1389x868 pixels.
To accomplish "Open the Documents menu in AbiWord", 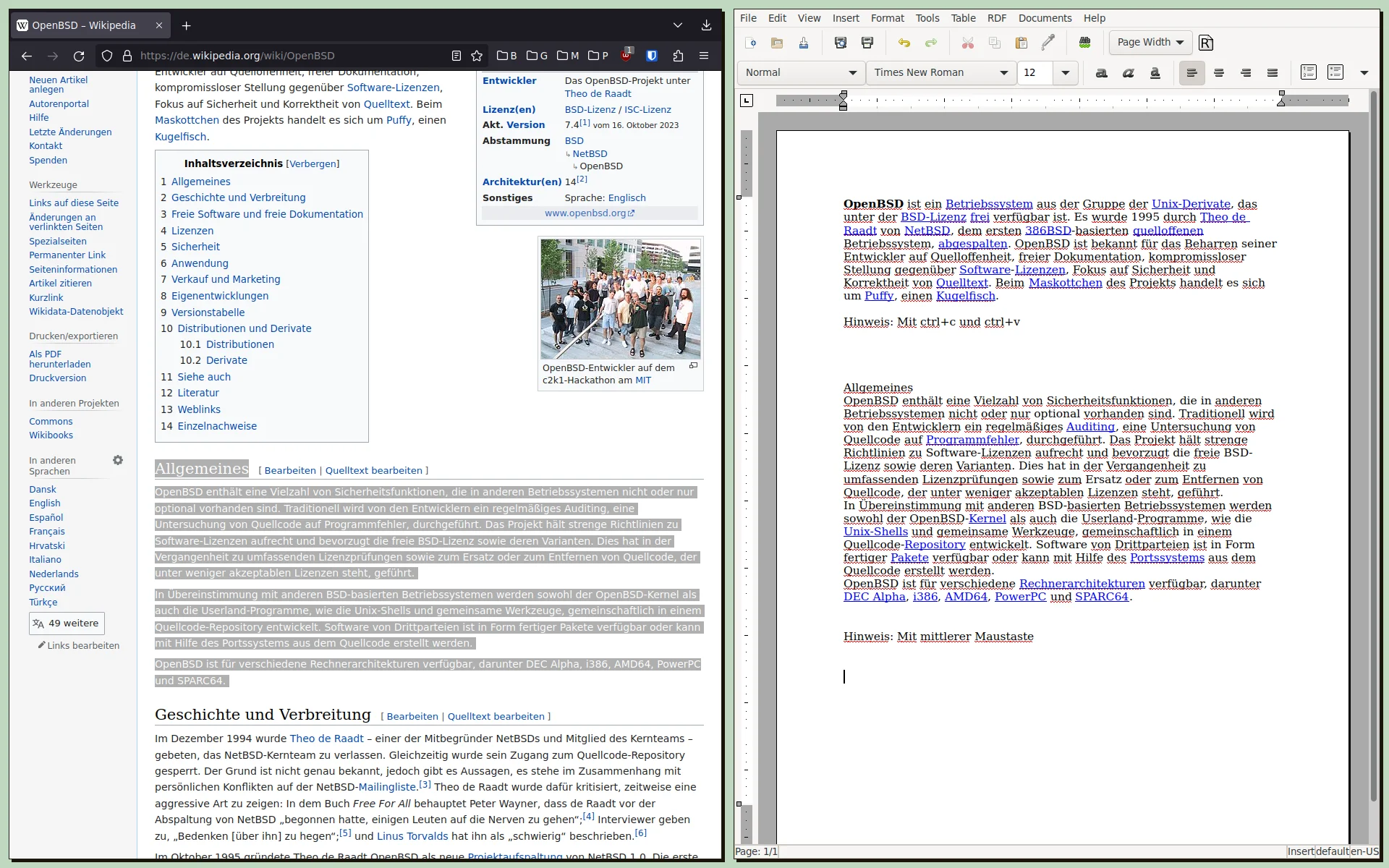I will point(1045,18).
